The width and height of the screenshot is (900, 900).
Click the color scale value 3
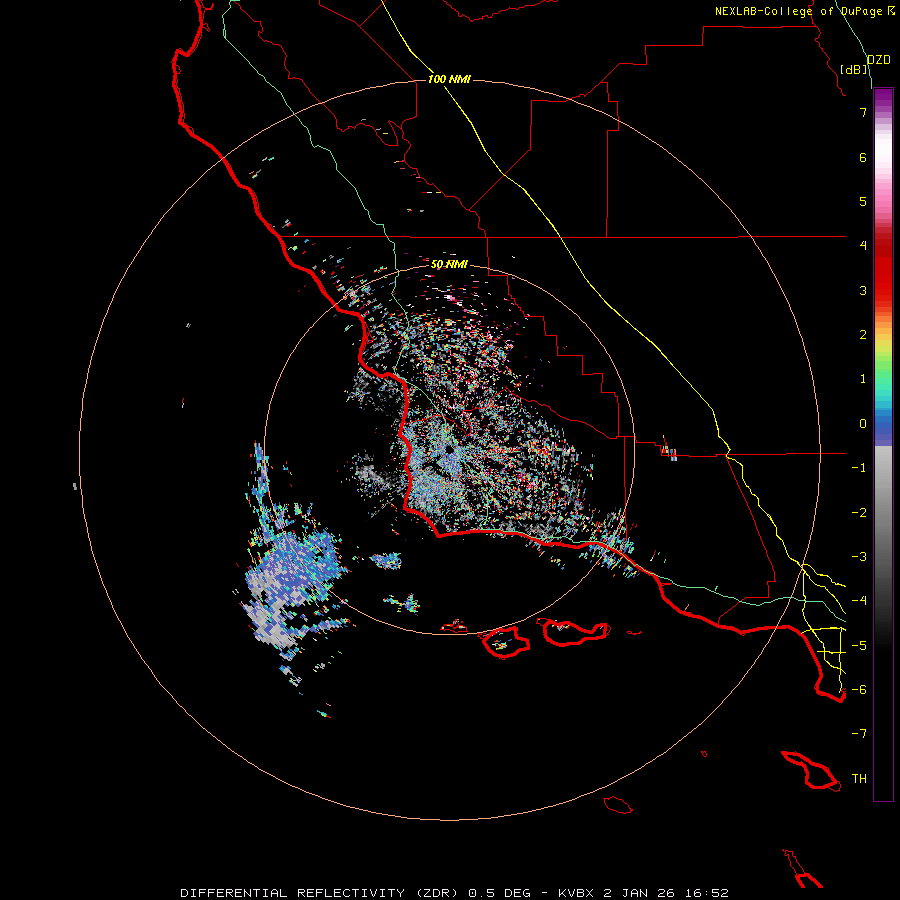(x=863, y=290)
